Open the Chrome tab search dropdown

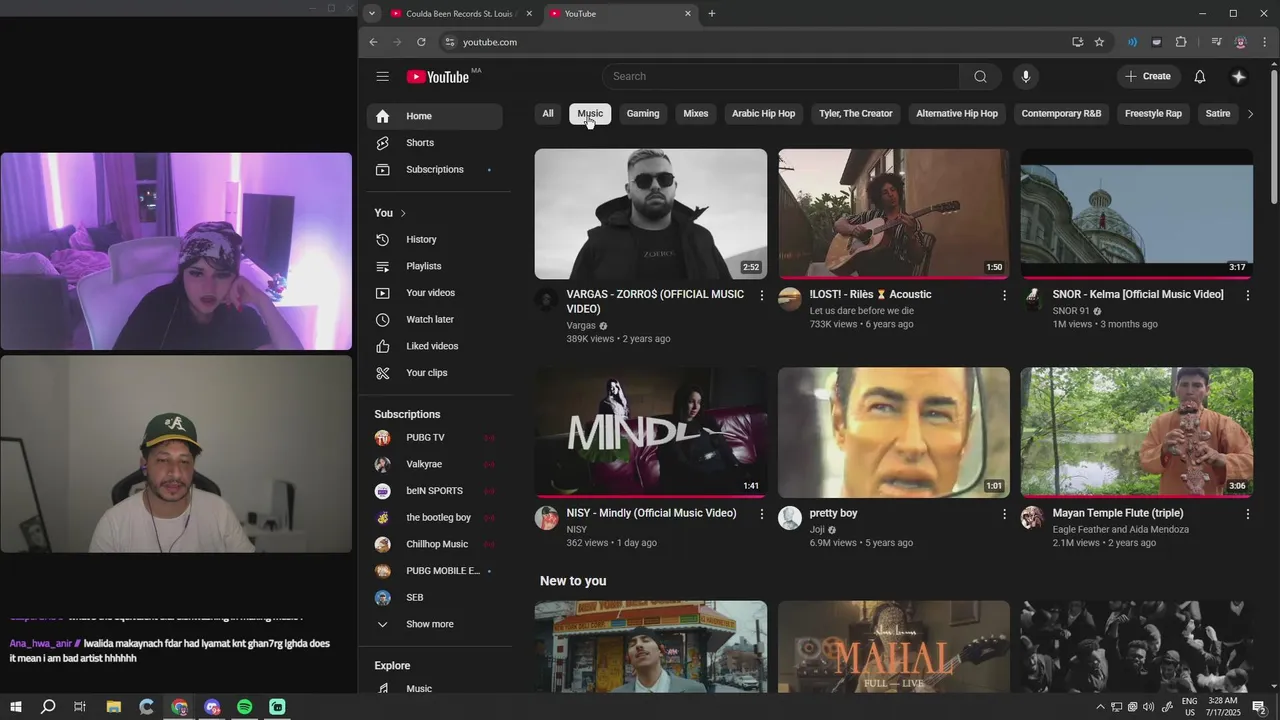pos(372,14)
